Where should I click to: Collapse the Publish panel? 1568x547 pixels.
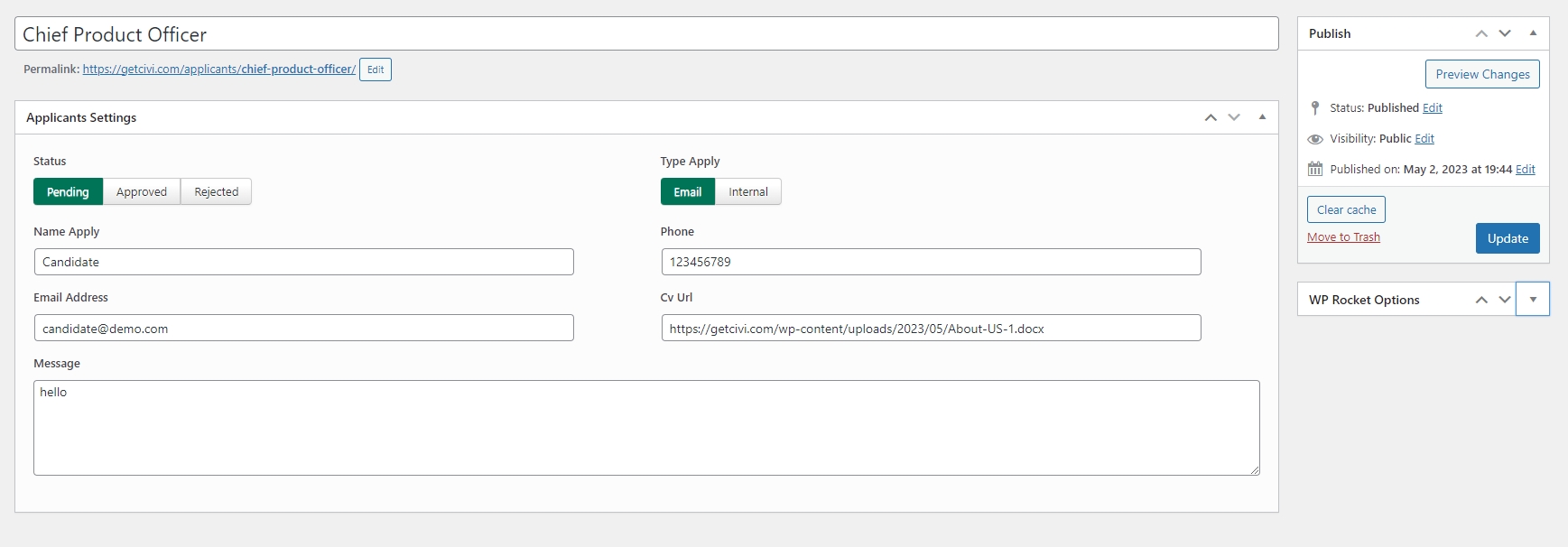point(1533,33)
